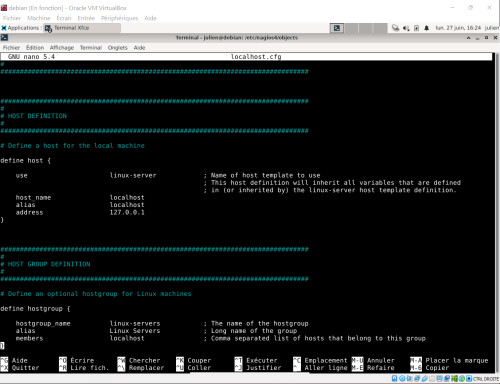Switch to first workspace with terminal icon
Image resolution: width=500 pixels, height=384 pixels.
pos(337,28)
